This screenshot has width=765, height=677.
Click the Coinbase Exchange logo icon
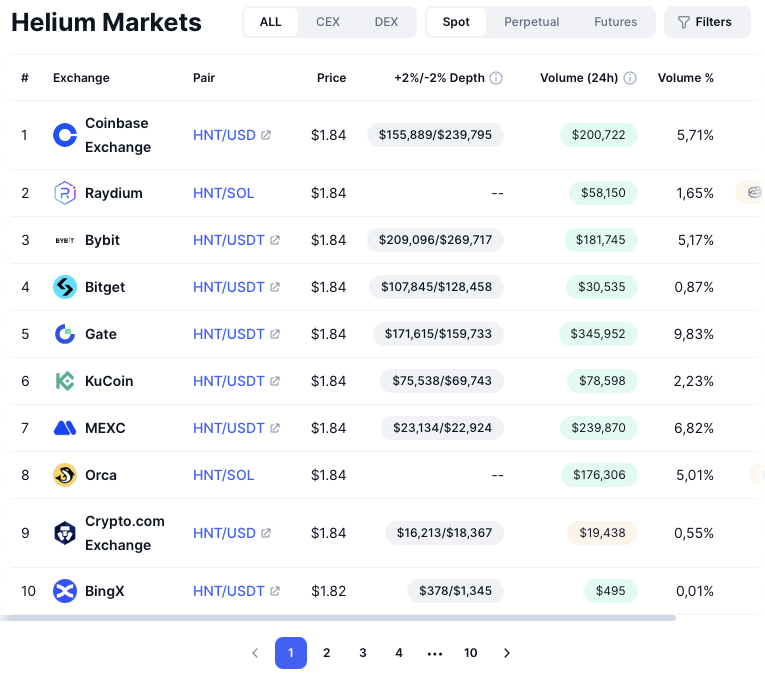point(65,135)
